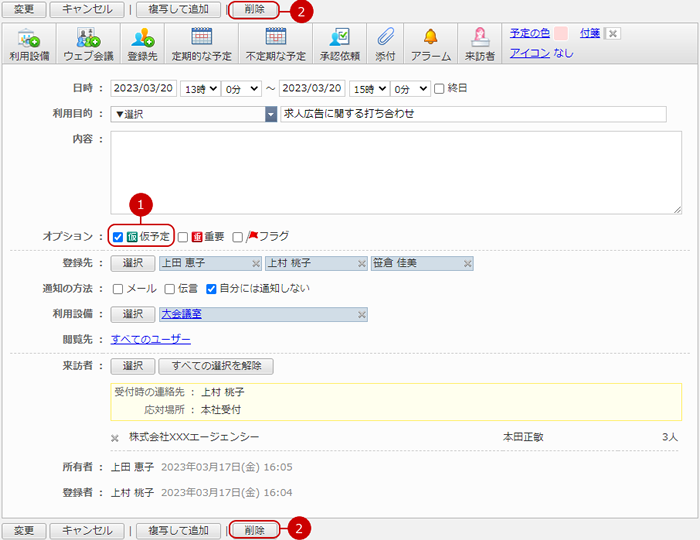
Task: Select the 不定期な予定 irregular schedule icon
Action: 275,39
